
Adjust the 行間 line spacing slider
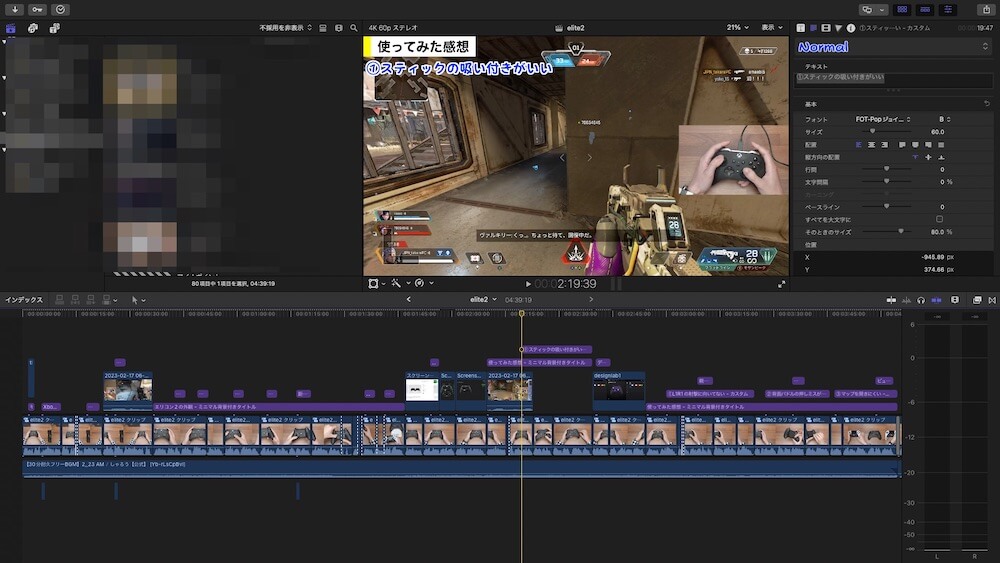886,169
